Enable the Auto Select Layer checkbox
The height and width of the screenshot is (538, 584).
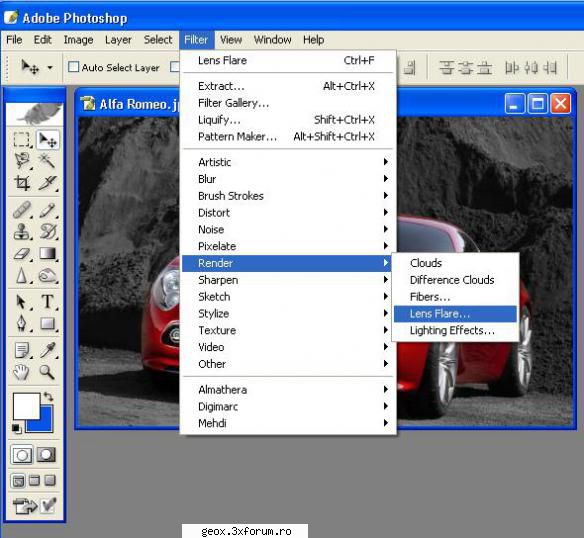(x=74, y=67)
